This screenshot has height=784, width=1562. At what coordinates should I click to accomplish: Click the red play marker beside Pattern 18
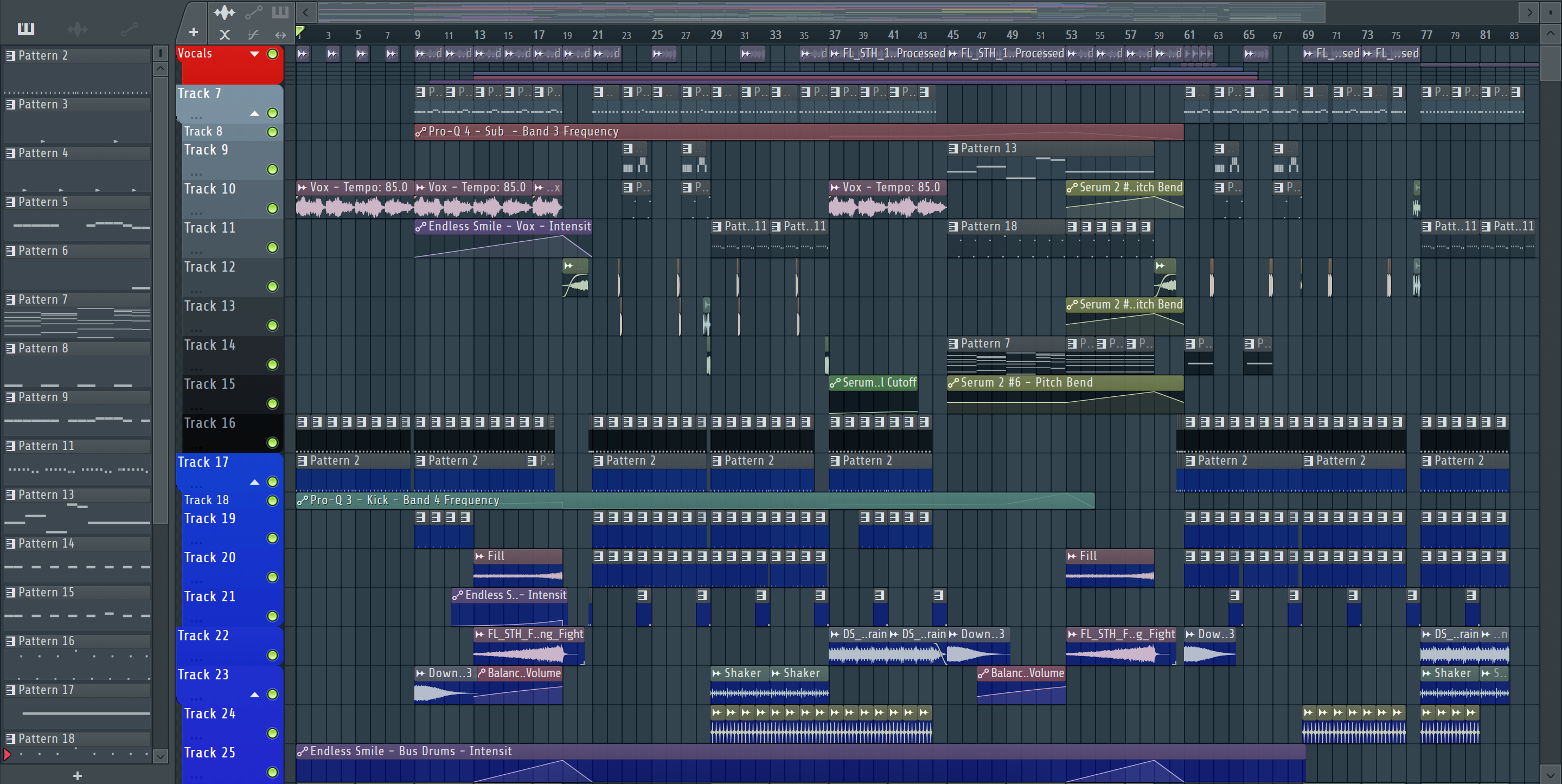(x=7, y=754)
